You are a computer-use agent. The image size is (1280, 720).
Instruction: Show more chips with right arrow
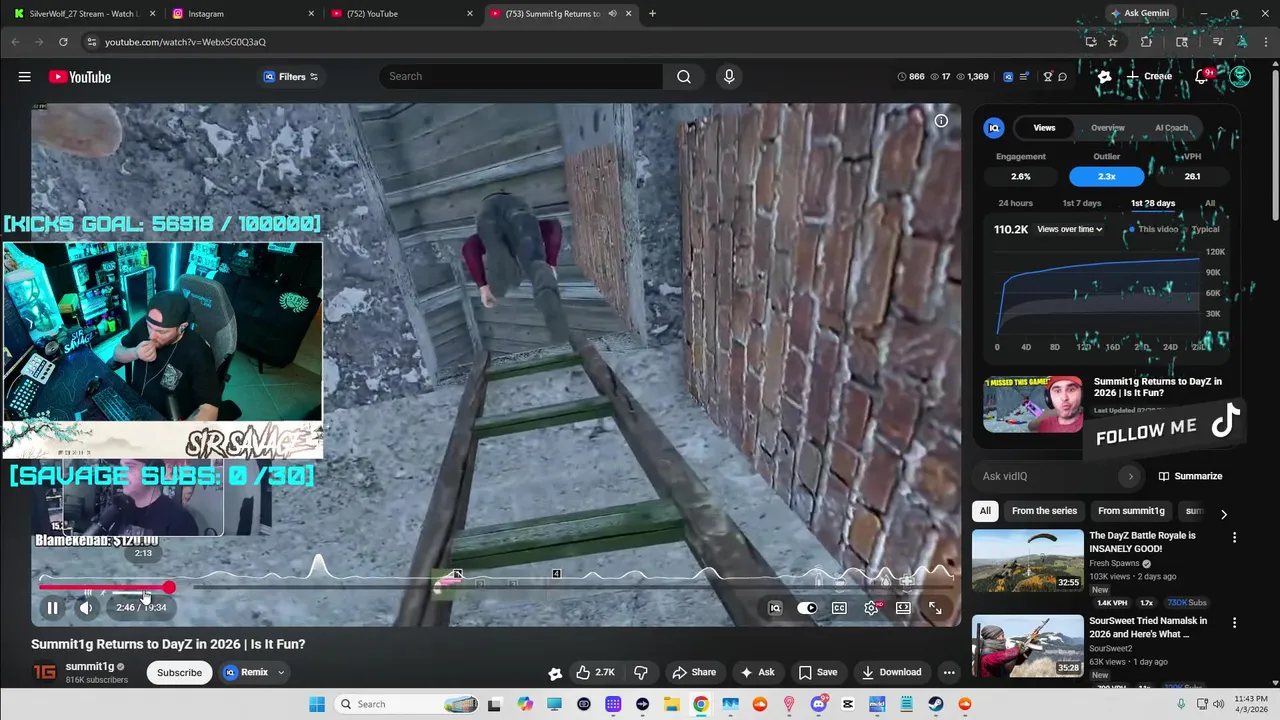(x=1223, y=514)
